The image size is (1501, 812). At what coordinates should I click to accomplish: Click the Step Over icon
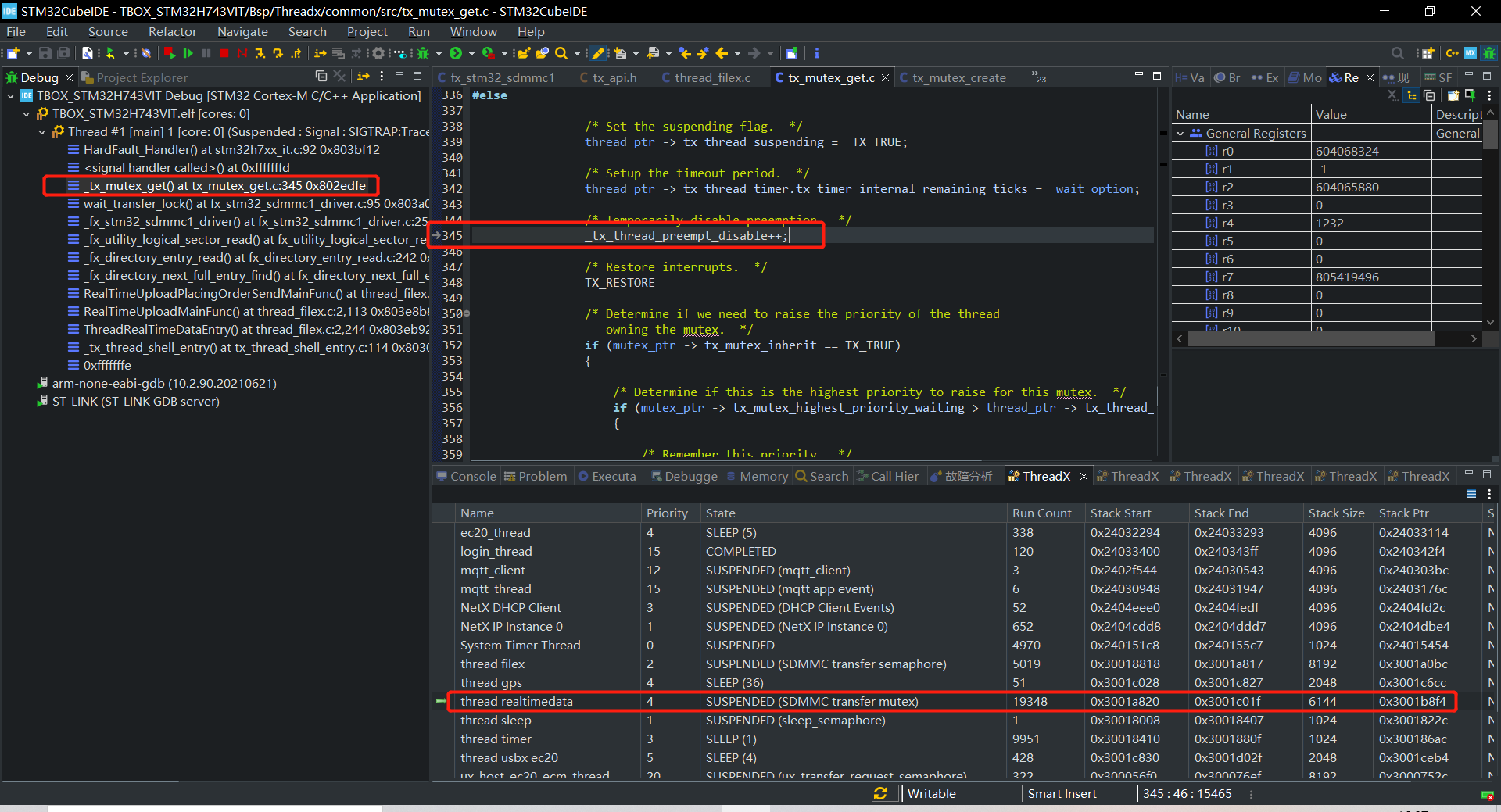click(279, 53)
